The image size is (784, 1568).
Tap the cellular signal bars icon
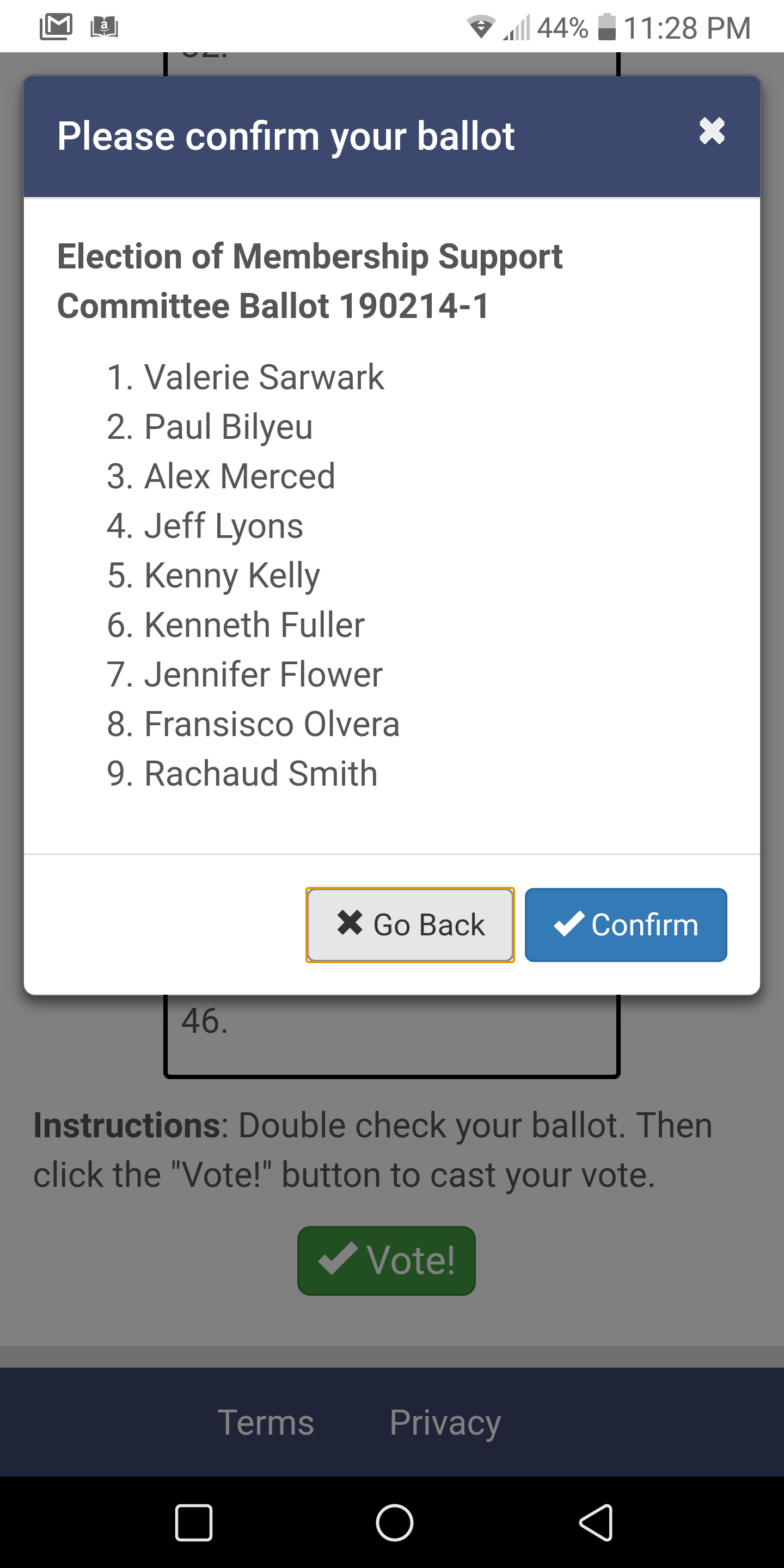tap(516, 27)
